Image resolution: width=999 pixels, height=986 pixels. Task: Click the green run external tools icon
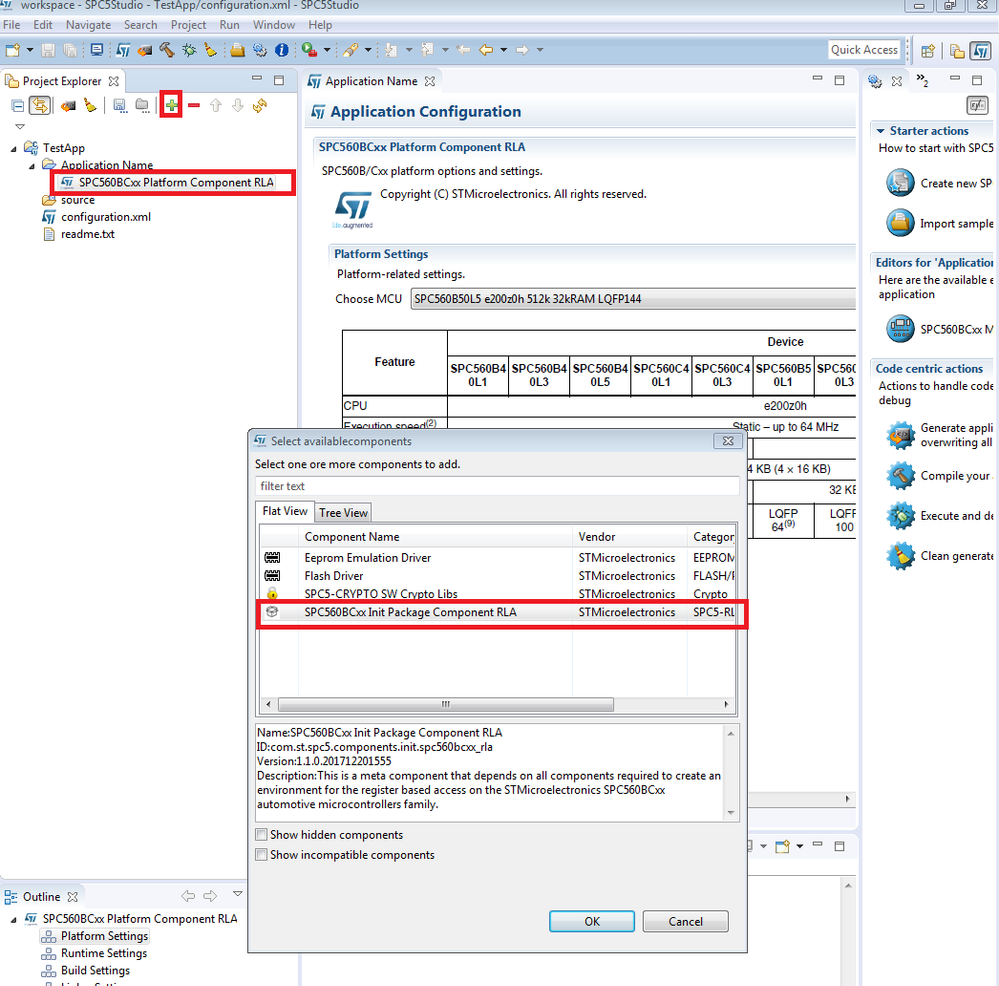pos(310,50)
